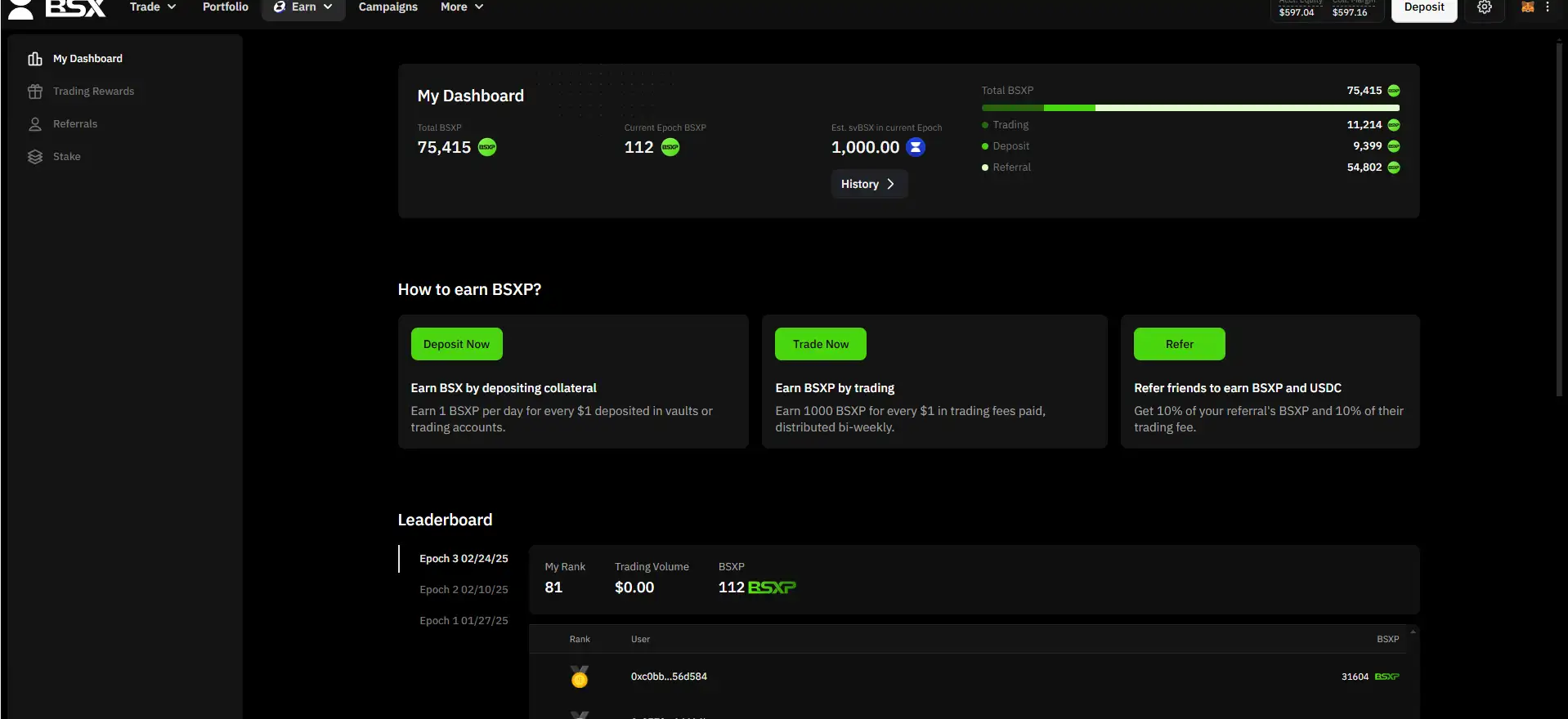Click the Referrals person icon

35,124
